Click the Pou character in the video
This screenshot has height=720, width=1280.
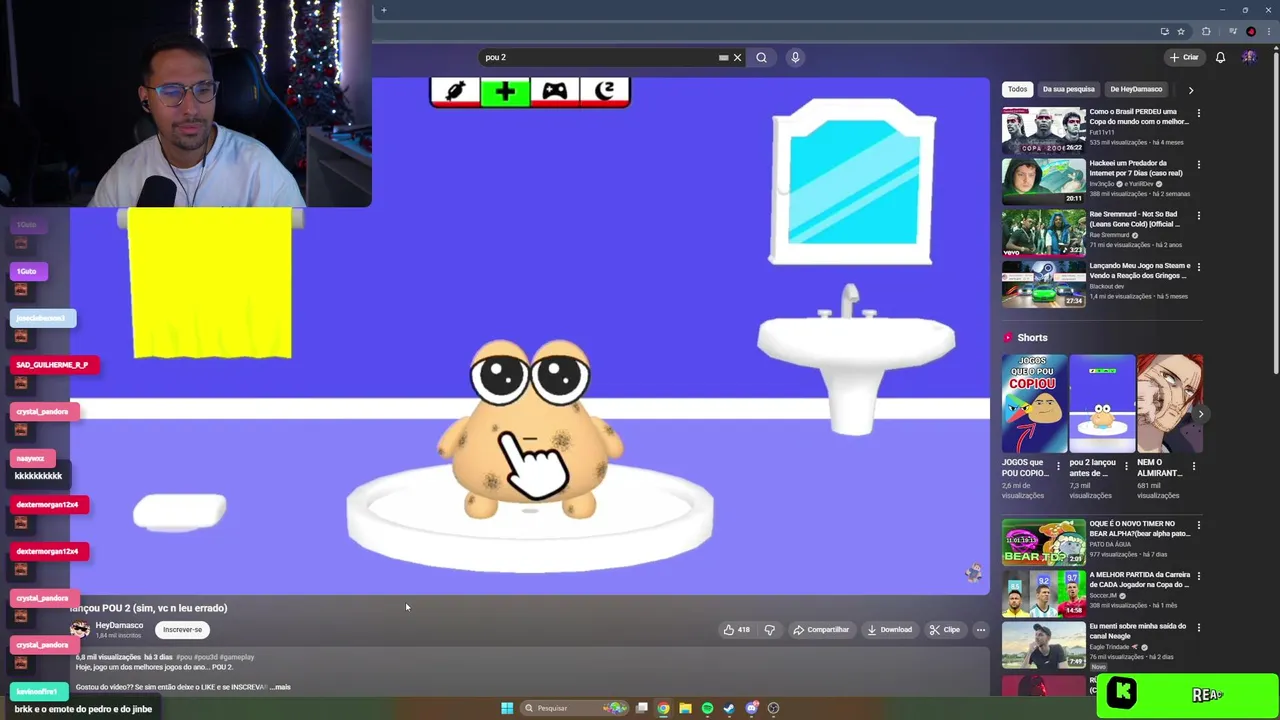tap(530, 430)
